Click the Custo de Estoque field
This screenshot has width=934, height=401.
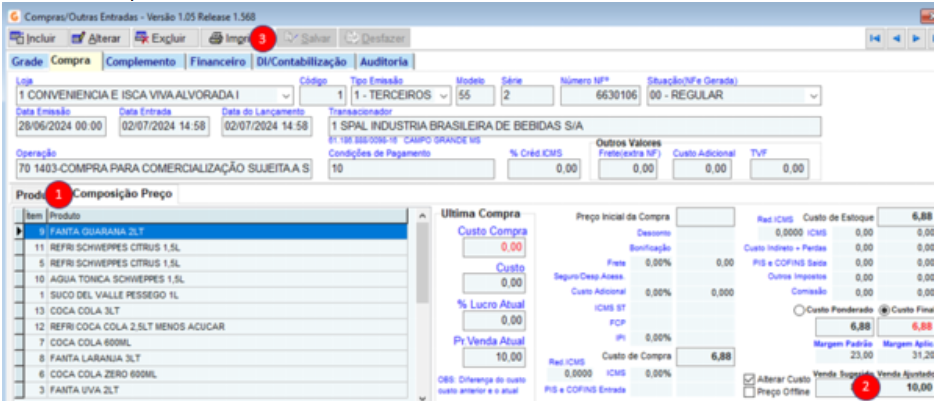tap(905, 217)
